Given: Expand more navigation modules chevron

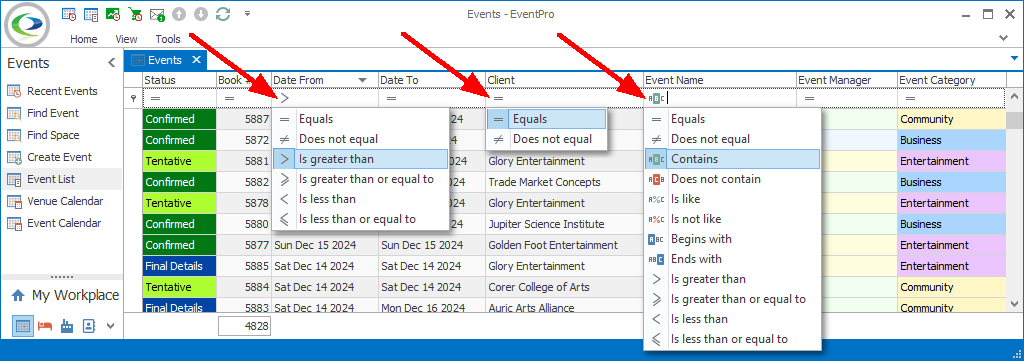Looking at the screenshot, I should coord(110,326).
